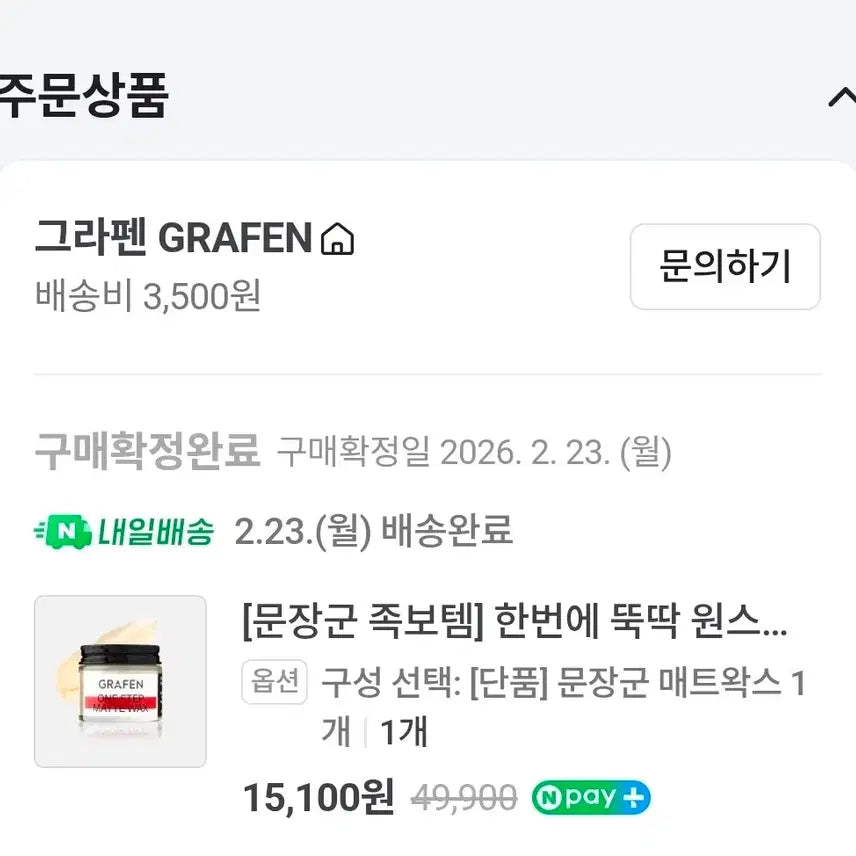Click the green N logo of Npay

point(551,798)
